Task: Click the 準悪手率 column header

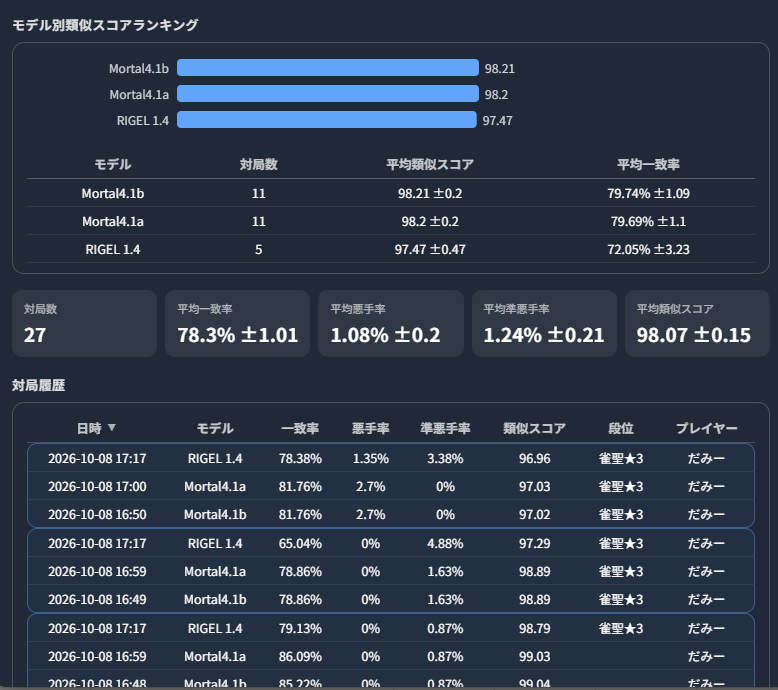Action: (445, 428)
